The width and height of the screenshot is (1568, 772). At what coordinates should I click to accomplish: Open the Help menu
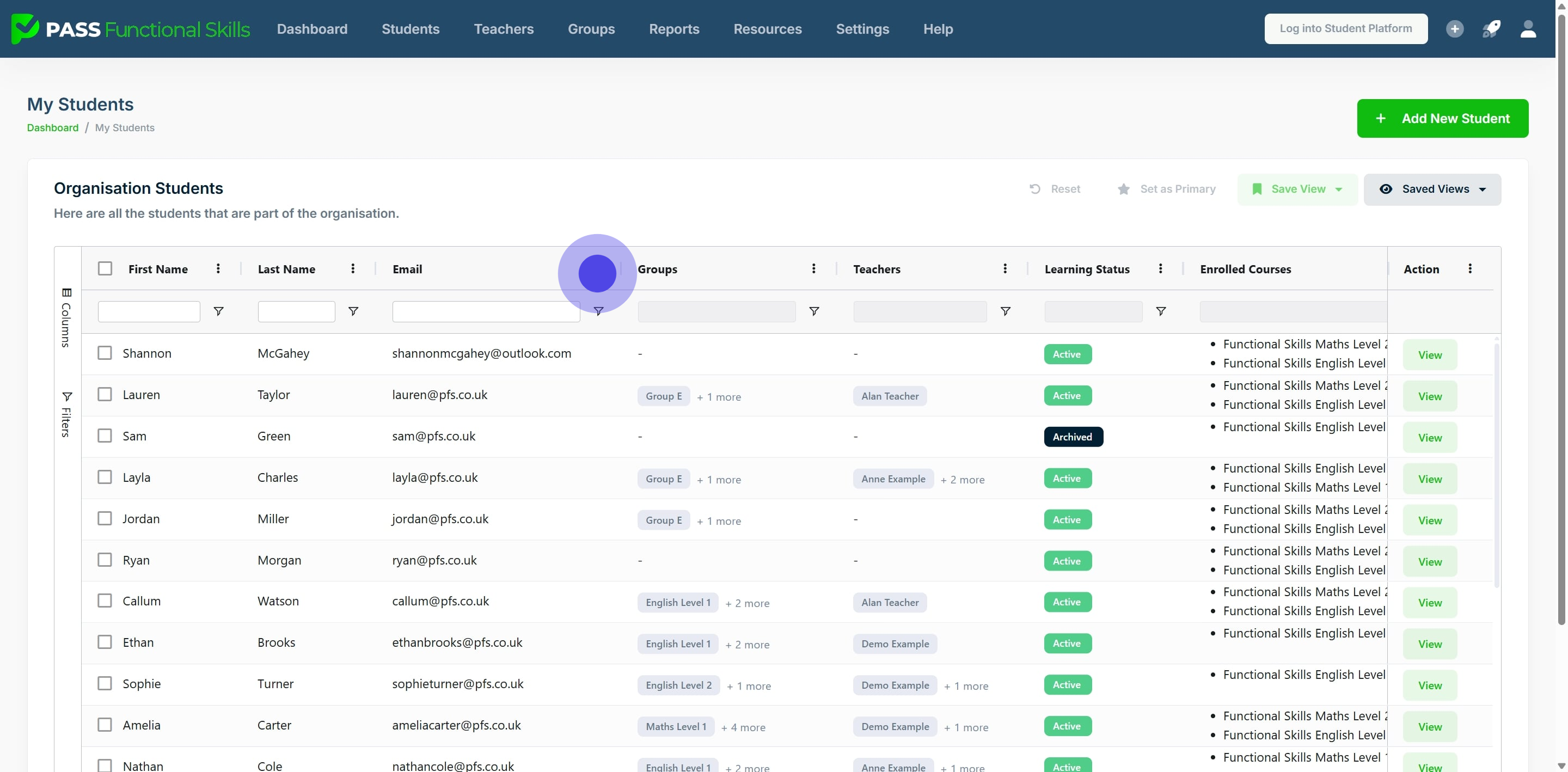click(x=938, y=29)
